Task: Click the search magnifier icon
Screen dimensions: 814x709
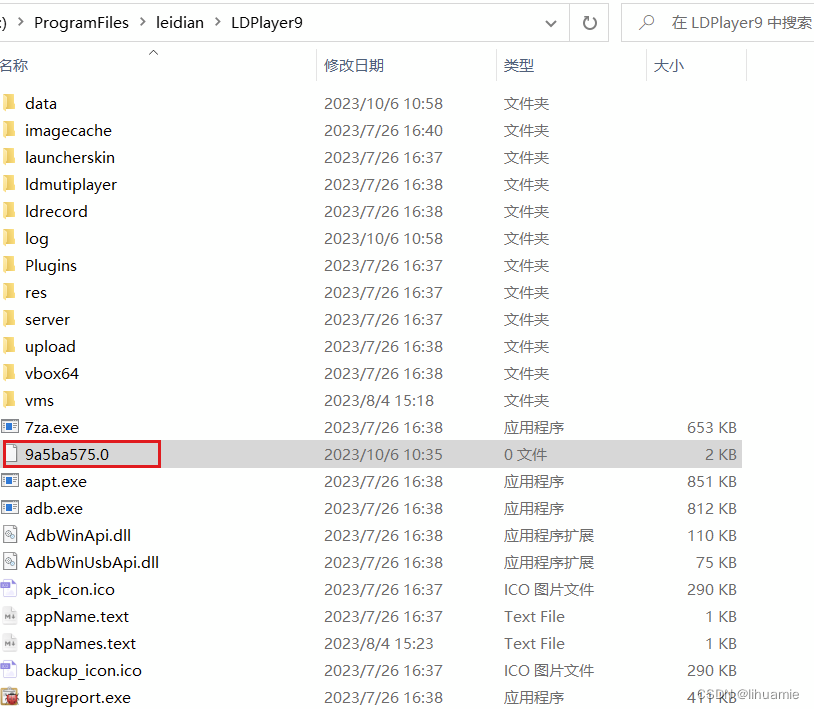Action: (646, 22)
